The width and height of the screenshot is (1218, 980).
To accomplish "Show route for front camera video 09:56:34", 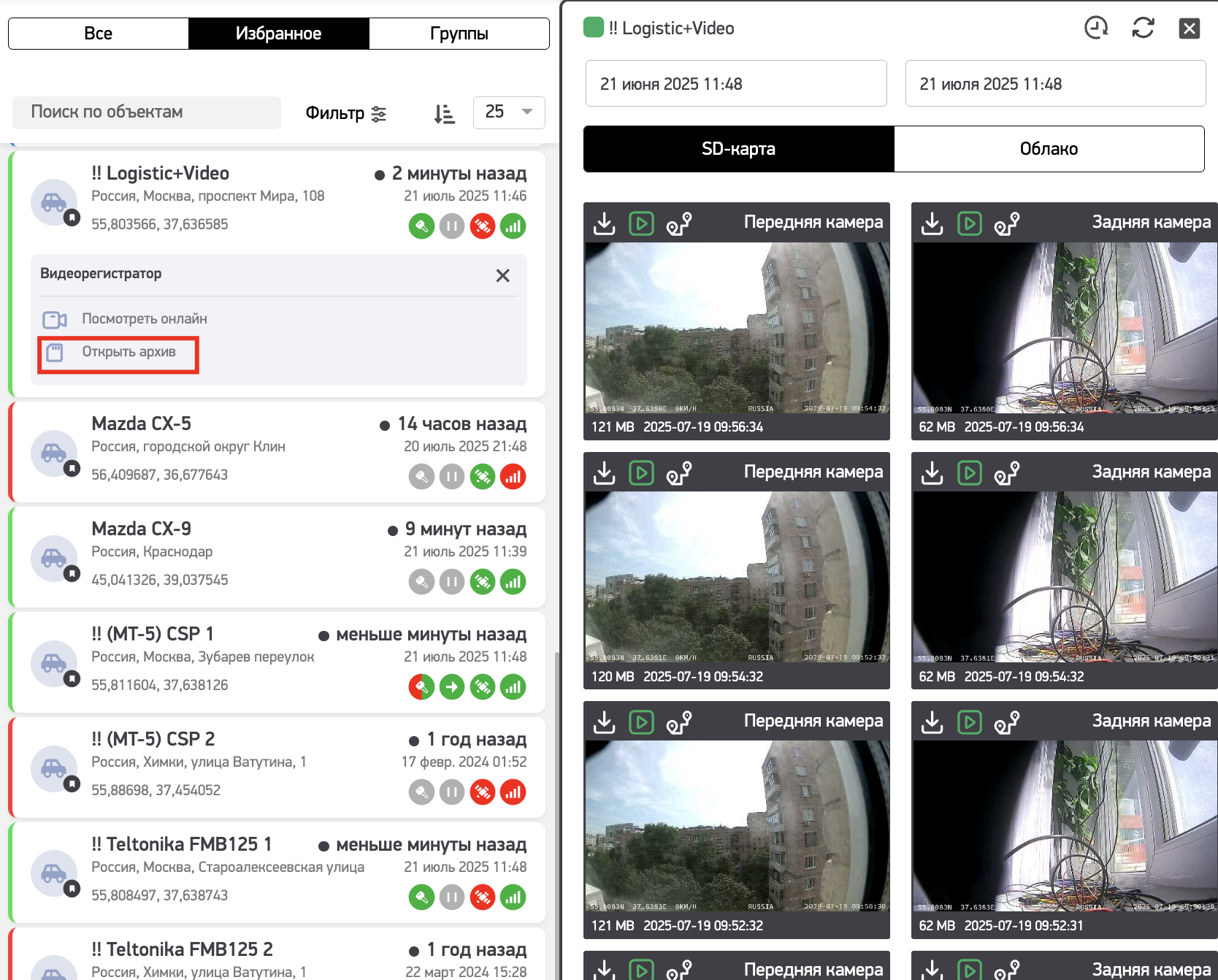I will click(679, 223).
